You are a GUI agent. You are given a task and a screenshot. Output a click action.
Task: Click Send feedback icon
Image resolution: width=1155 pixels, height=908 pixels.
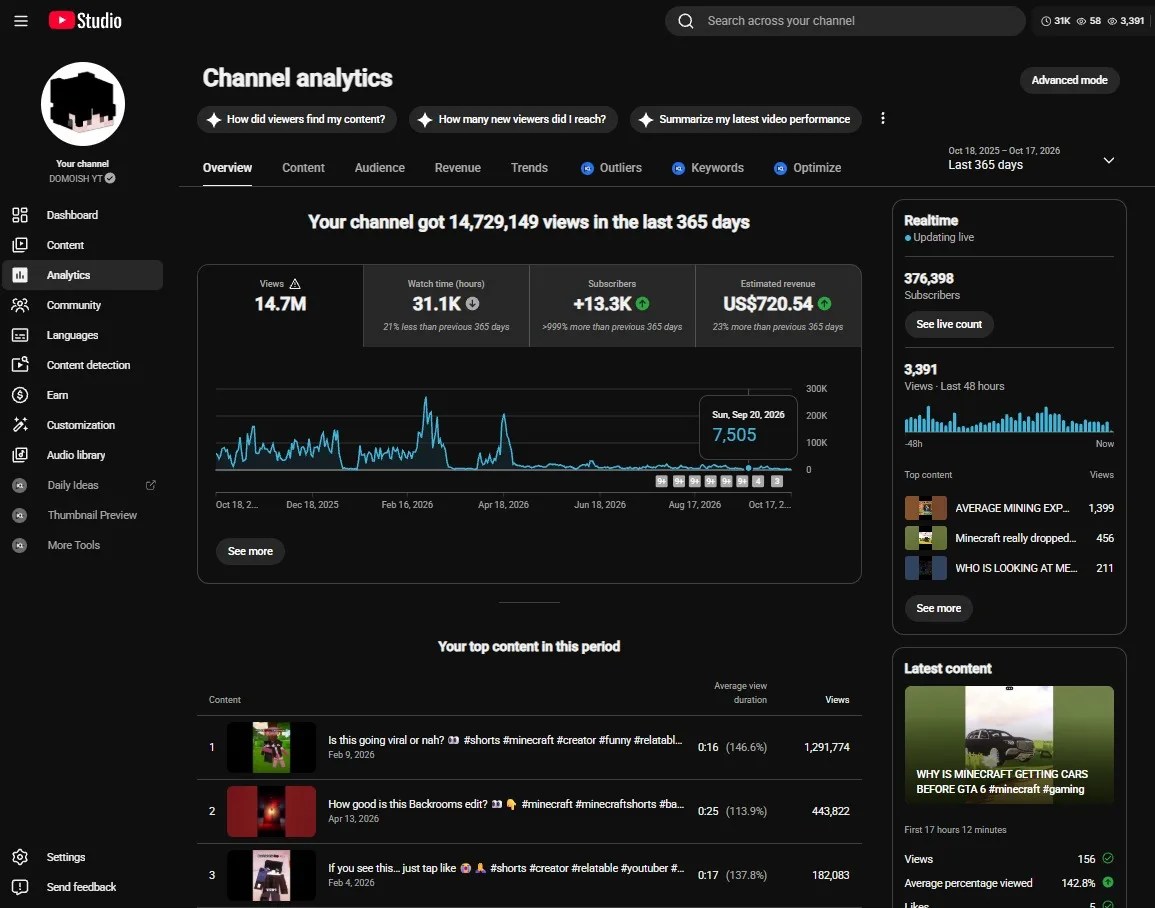tap(20, 887)
